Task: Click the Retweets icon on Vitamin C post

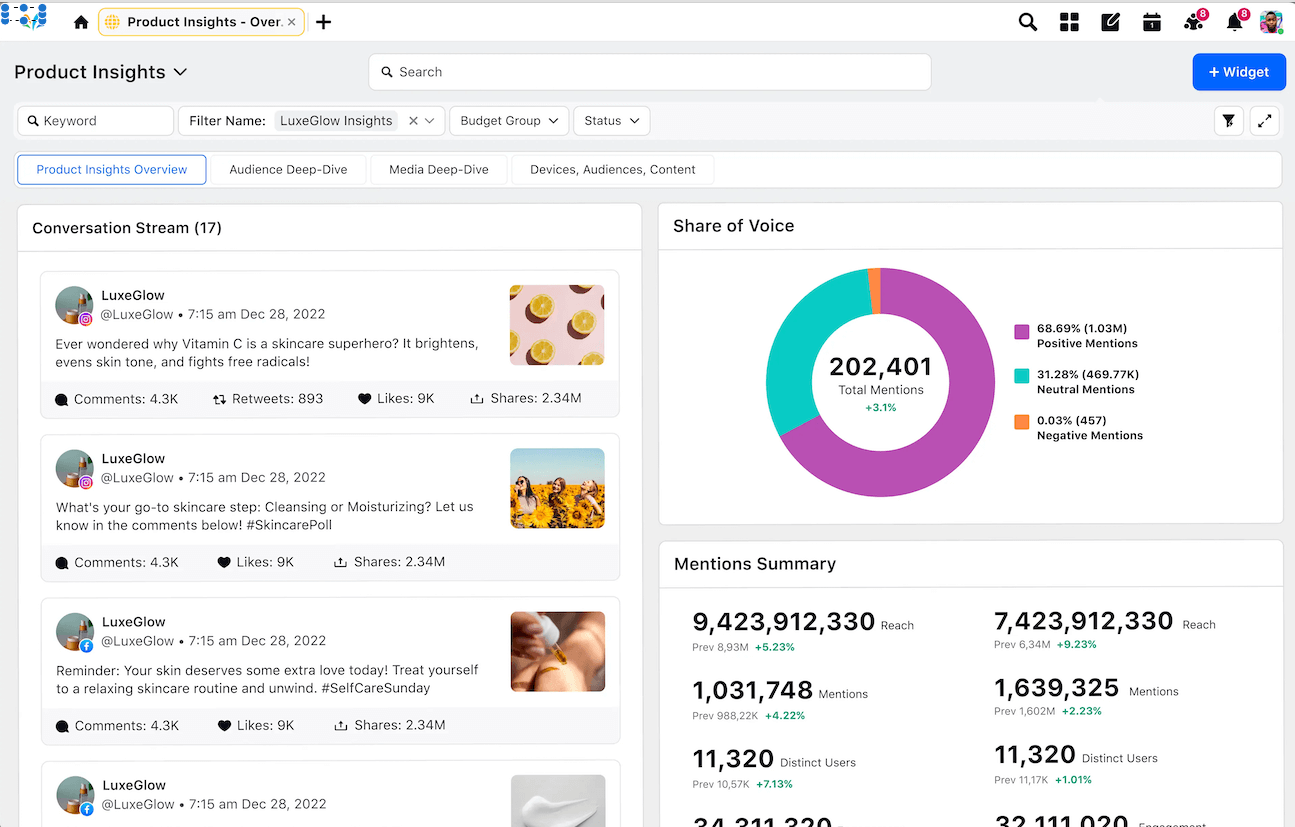Action: tap(219, 399)
